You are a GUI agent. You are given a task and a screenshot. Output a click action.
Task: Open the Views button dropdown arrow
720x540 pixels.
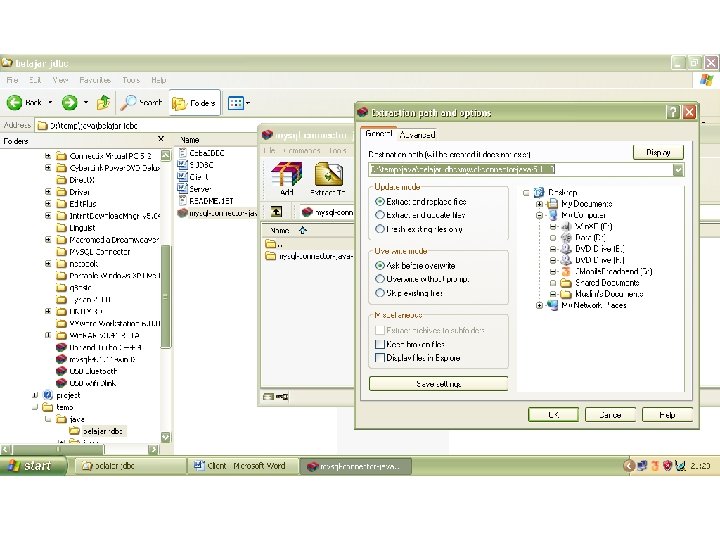tap(248, 103)
